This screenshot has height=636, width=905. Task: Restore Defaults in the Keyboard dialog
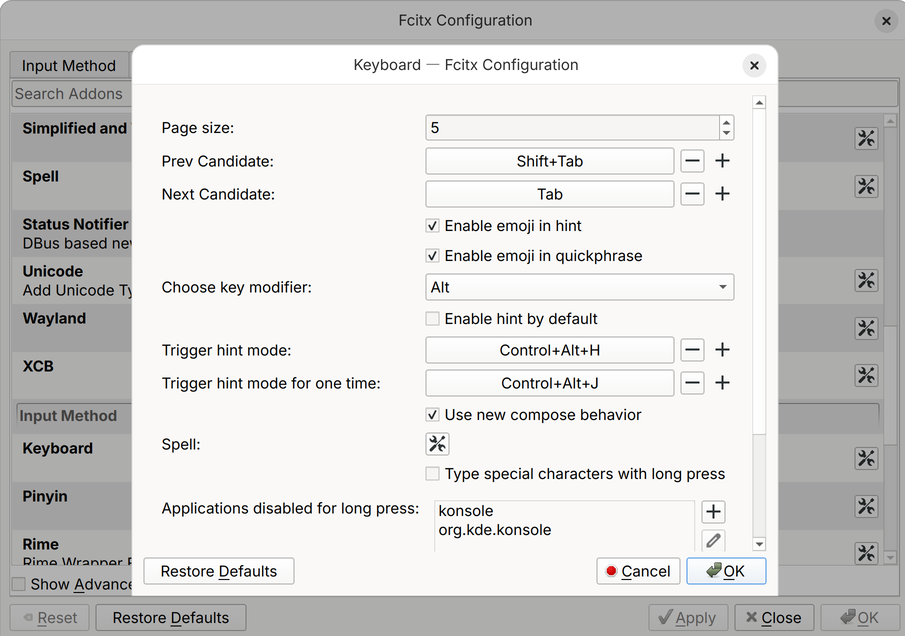click(x=219, y=571)
